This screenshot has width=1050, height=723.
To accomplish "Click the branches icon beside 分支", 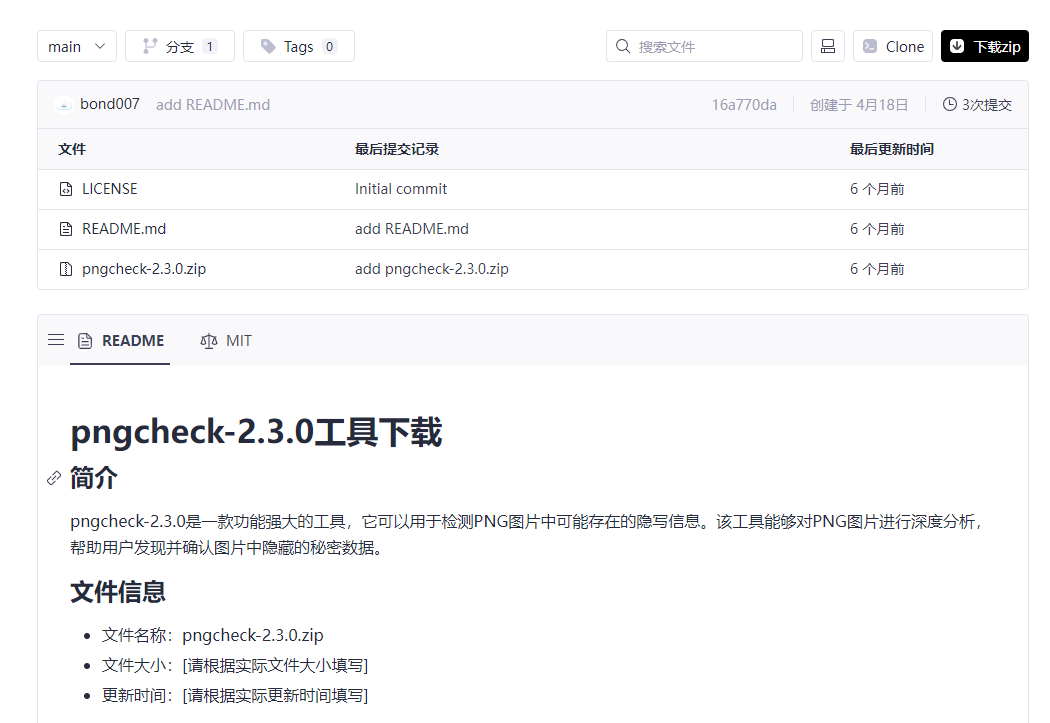I will coord(150,46).
